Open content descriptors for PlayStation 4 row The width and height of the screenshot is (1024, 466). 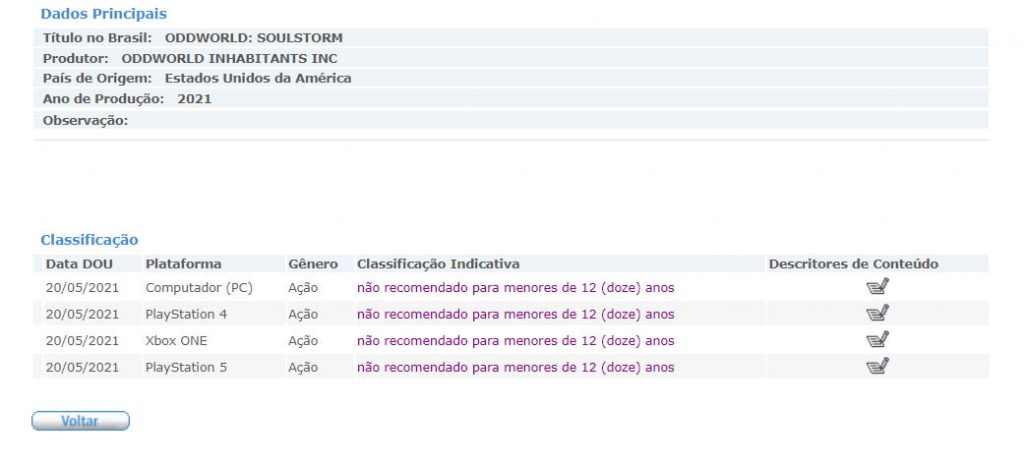878,313
